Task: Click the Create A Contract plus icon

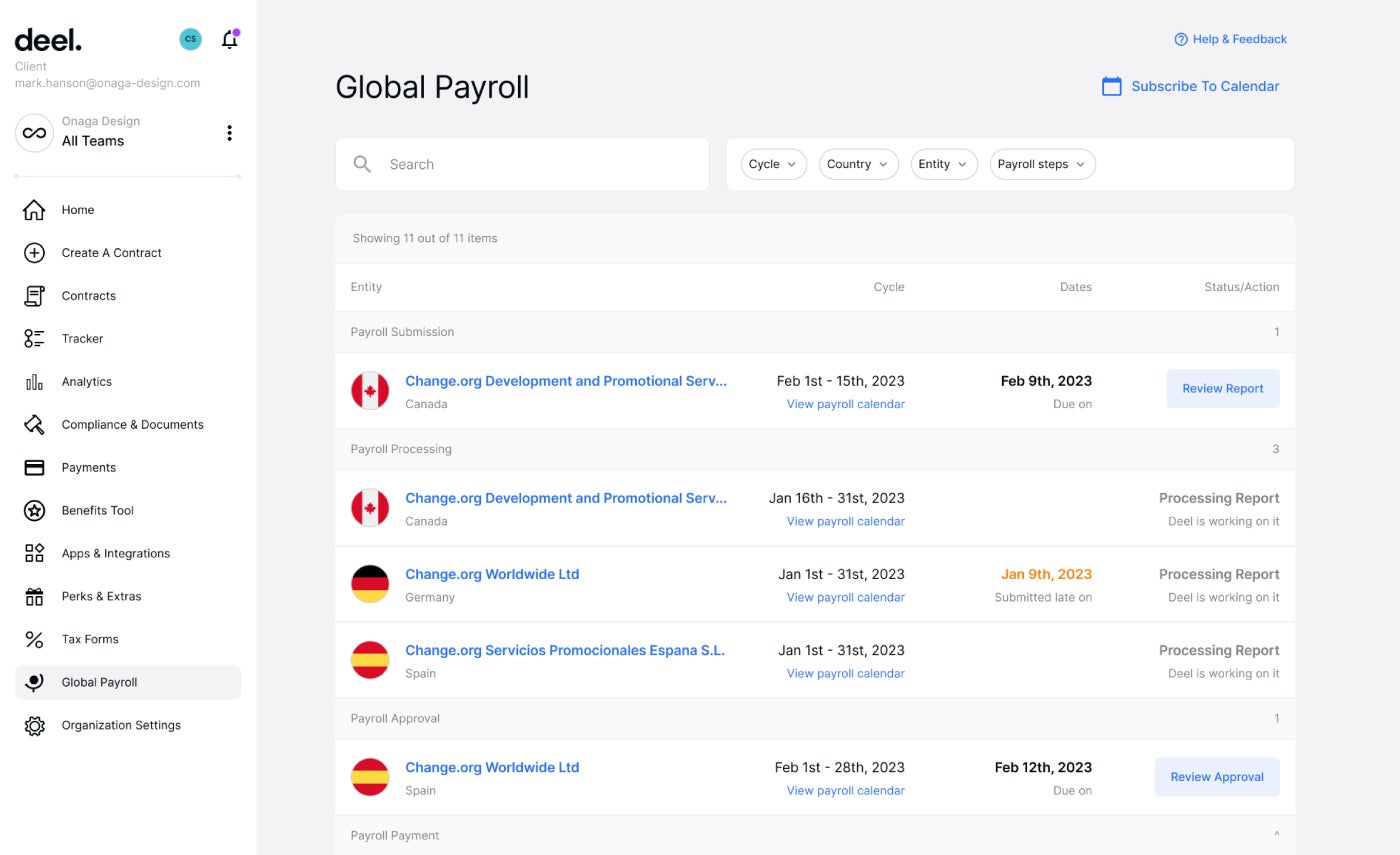Action: click(34, 253)
